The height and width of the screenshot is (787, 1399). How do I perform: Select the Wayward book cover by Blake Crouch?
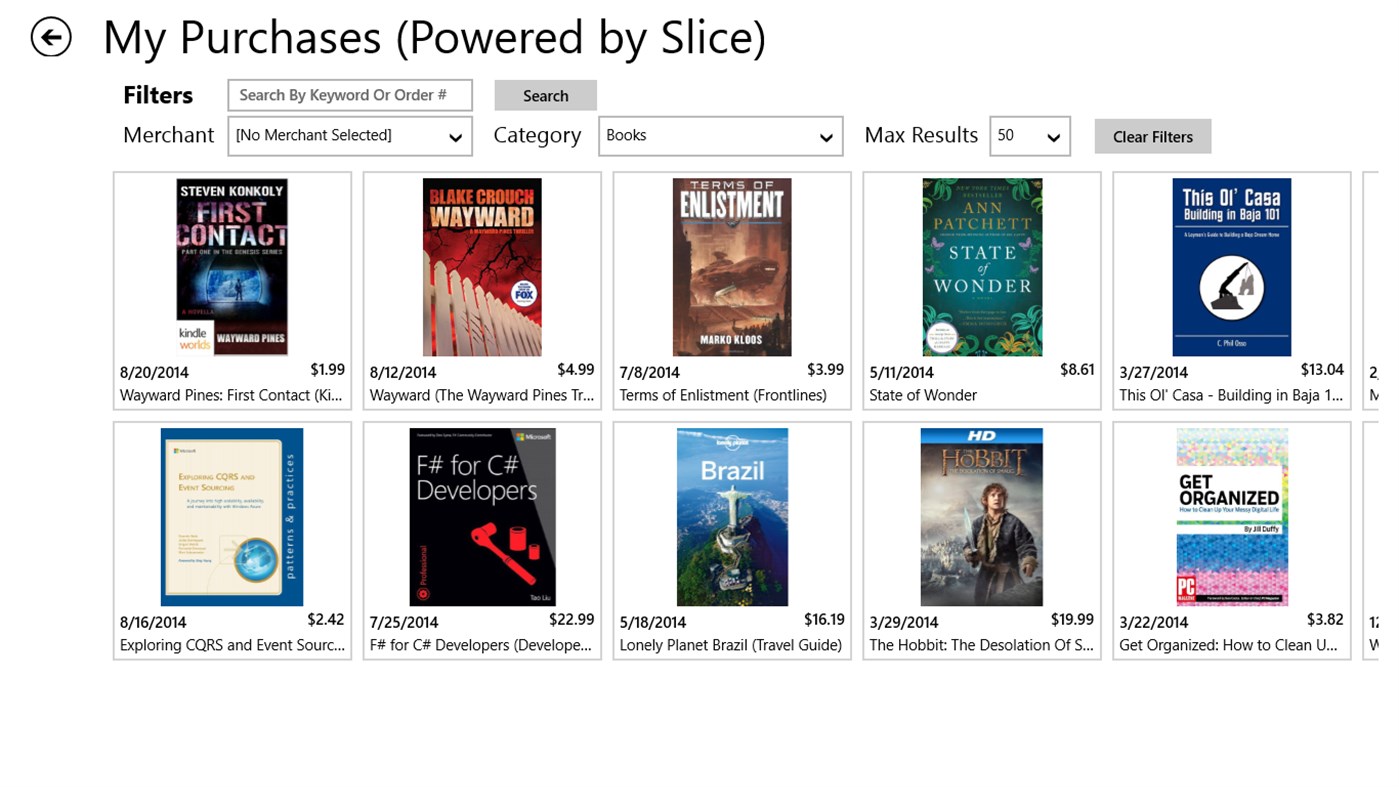[x=482, y=266]
